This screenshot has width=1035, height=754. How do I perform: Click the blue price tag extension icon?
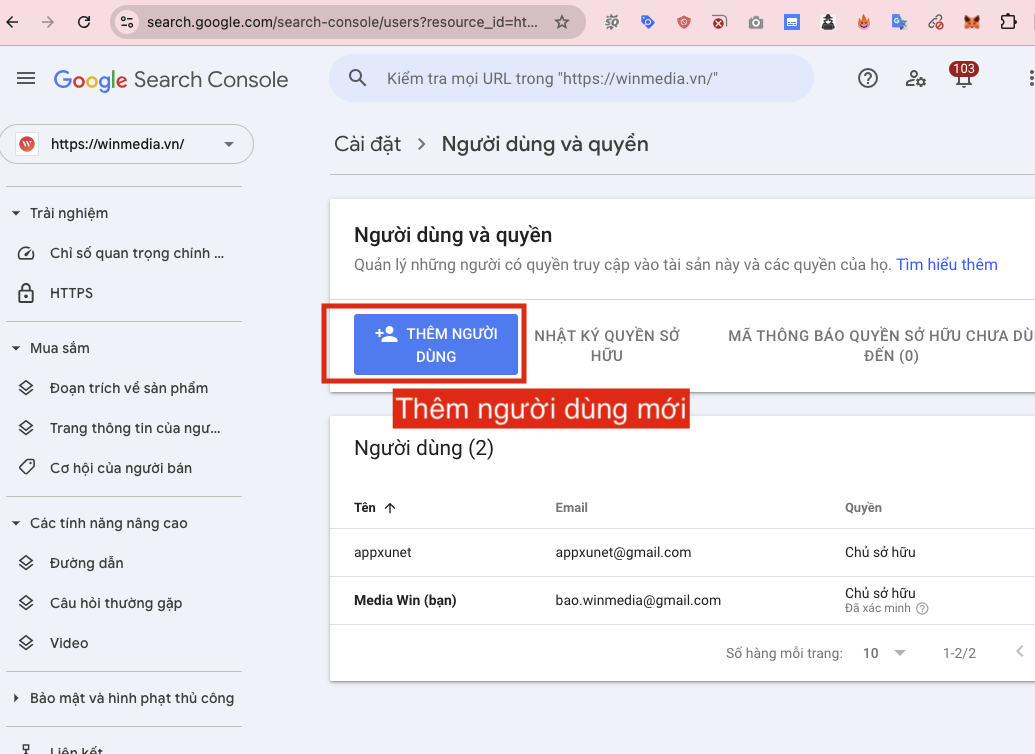tap(648, 22)
